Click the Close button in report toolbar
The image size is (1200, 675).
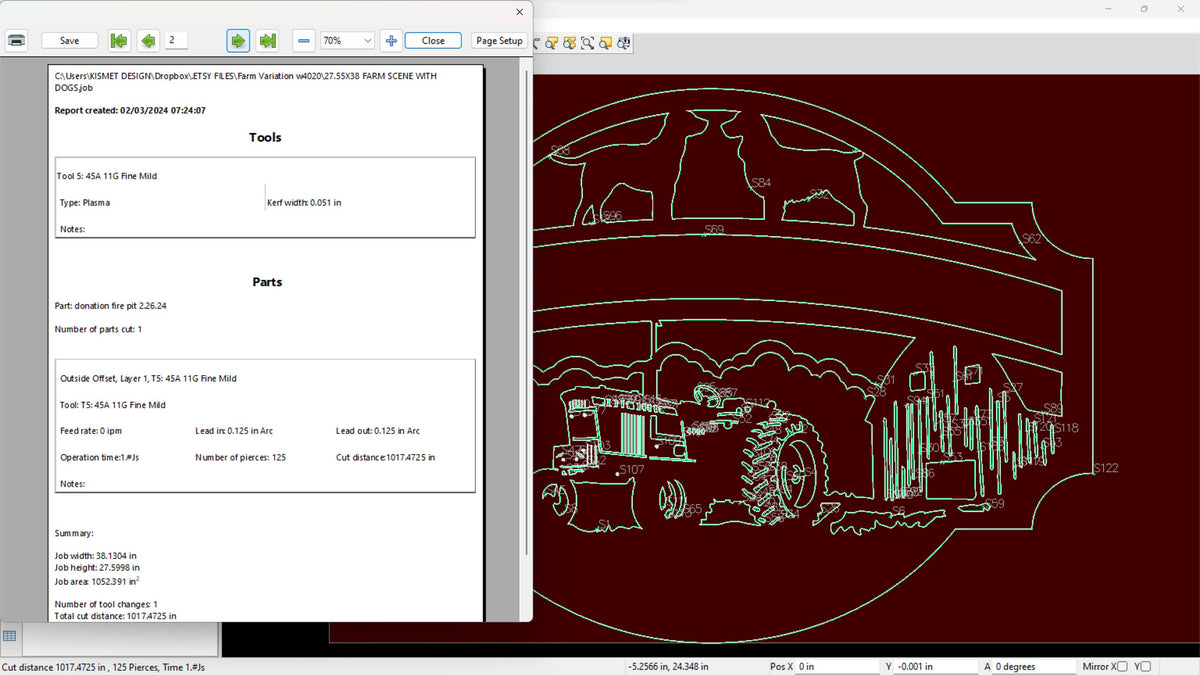(x=433, y=41)
